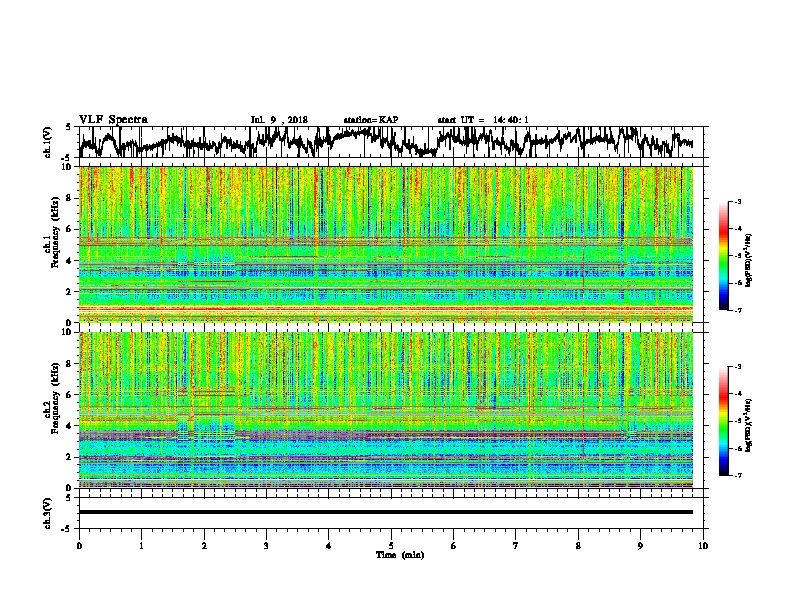This screenshot has height=612, width=792.
Task: Click time tick label "6" on x-axis
Action: click(x=454, y=546)
